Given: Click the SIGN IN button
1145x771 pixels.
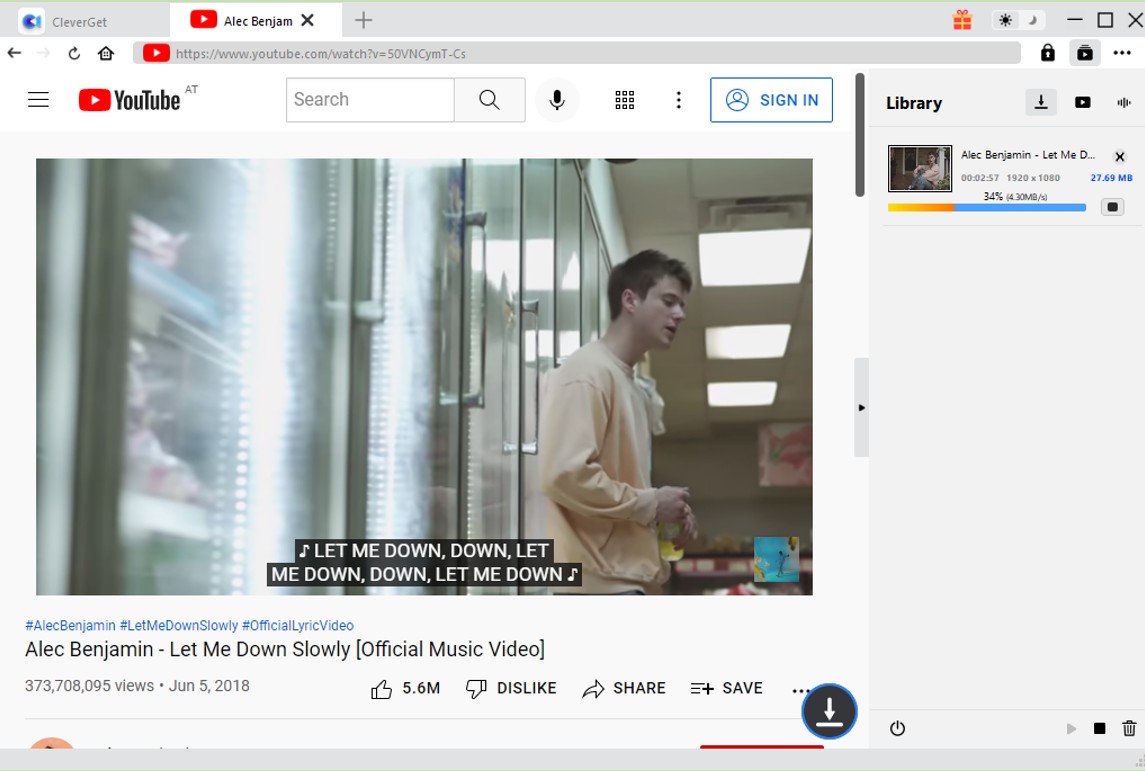Looking at the screenshot, I should tap(771, 100).
